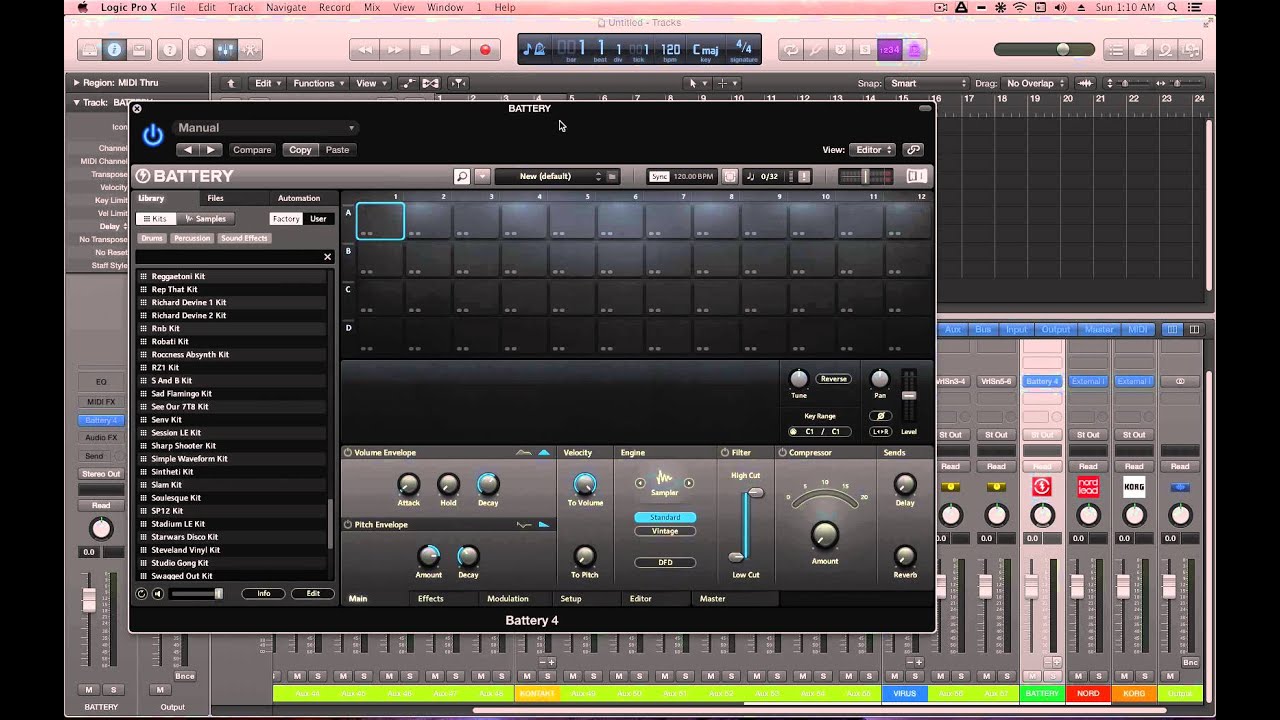The height and width of the screenshot is (720, 1280).
Task: Open the Snap Smart dropdown
Action: tap(927, 84)
